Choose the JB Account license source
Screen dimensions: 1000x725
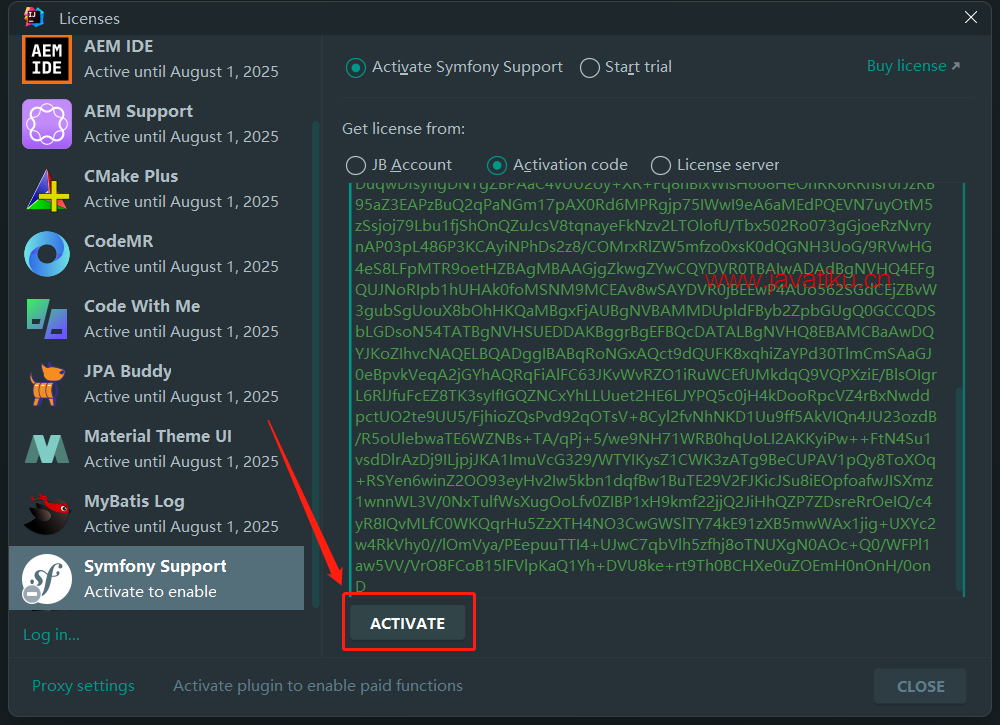tap(356, 165)
